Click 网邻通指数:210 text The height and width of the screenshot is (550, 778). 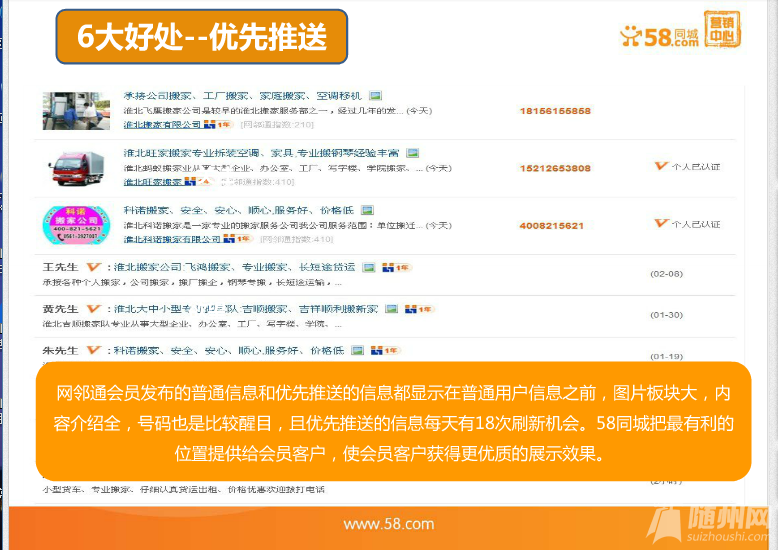pyautogui.click(x=277, y=125)
